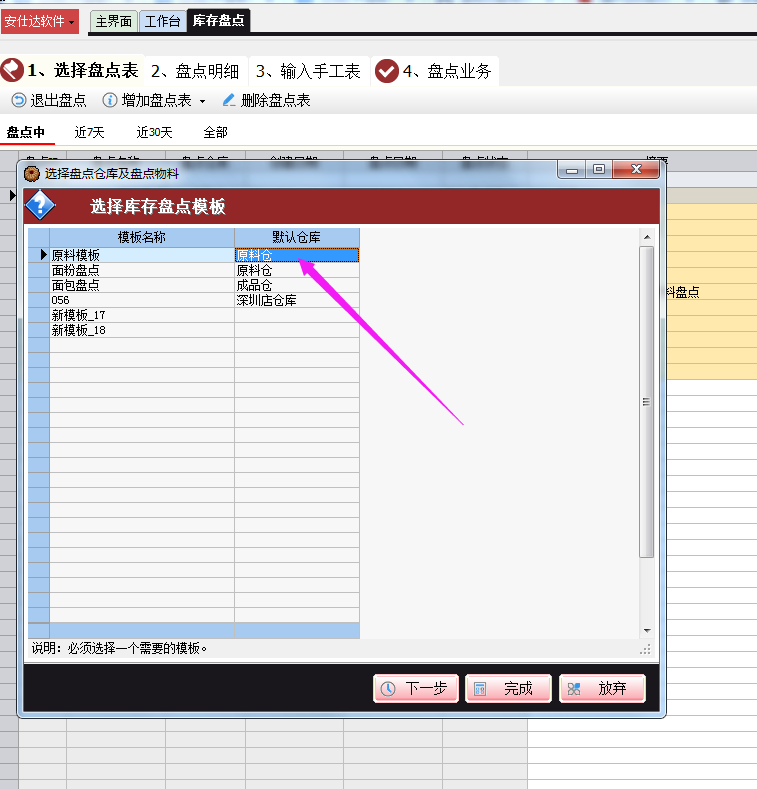757x789 pixels.
Task: Expand the 增加盘点表 dropdown arrow
Action: coord(202,101)
